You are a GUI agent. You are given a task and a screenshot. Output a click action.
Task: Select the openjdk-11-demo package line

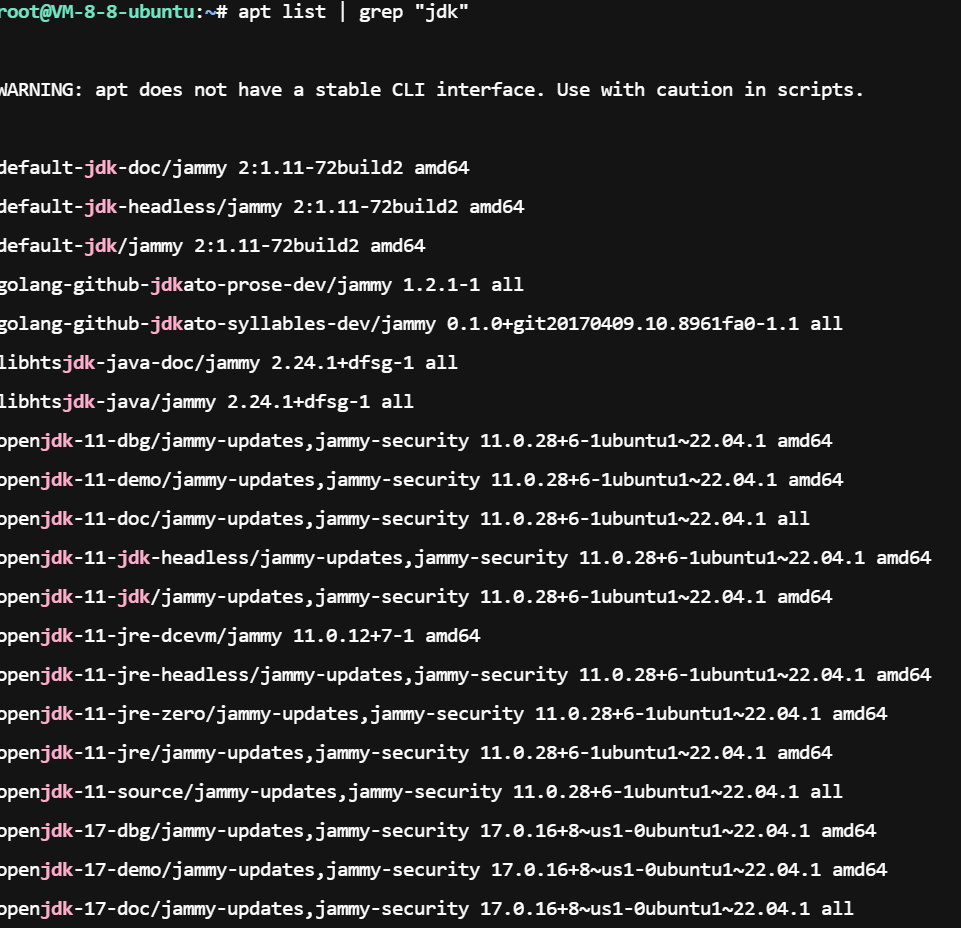pyautogui.click(x=422, y=480)
